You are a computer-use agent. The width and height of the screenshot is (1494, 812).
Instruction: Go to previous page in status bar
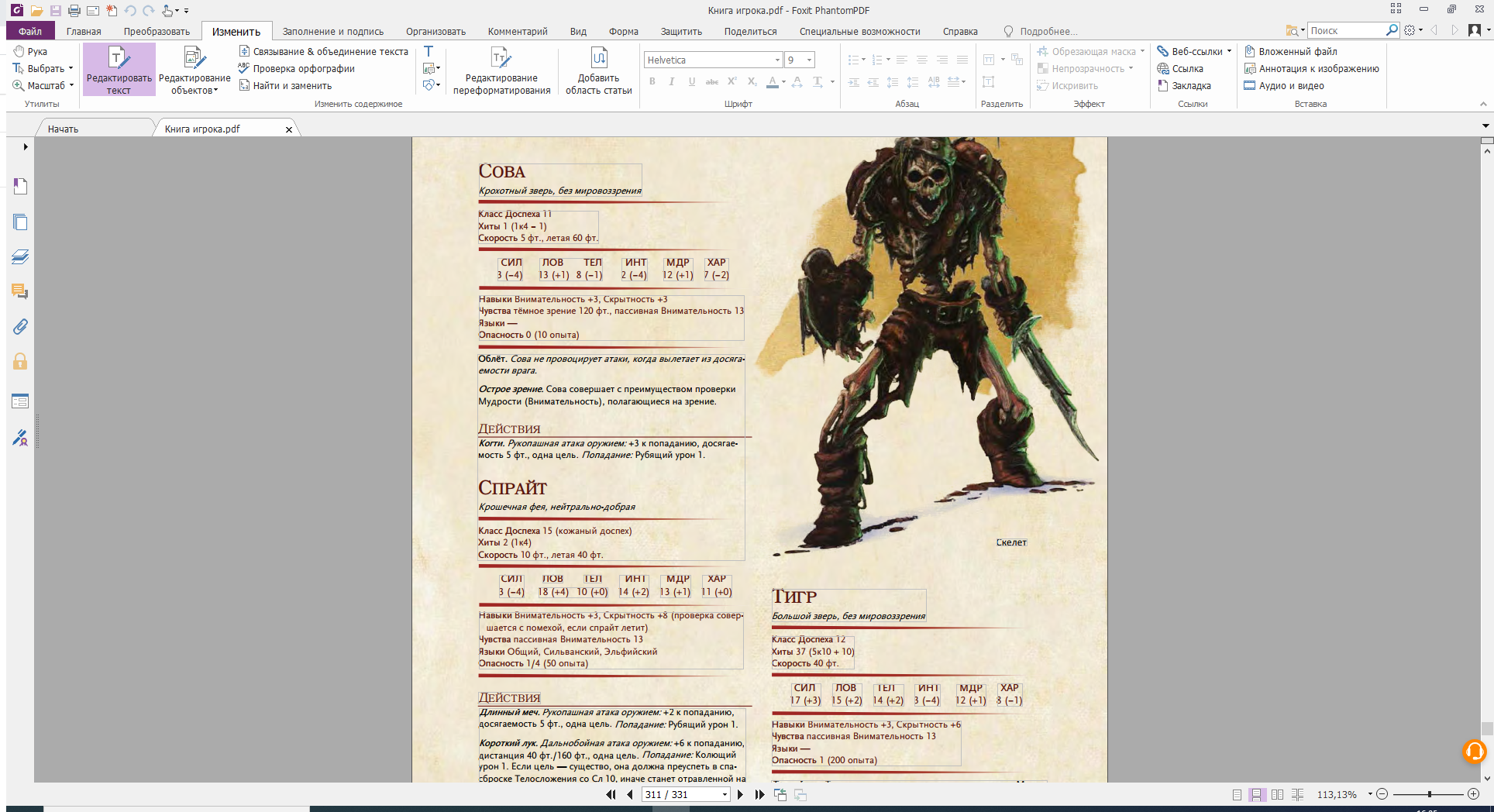[630, 794]
